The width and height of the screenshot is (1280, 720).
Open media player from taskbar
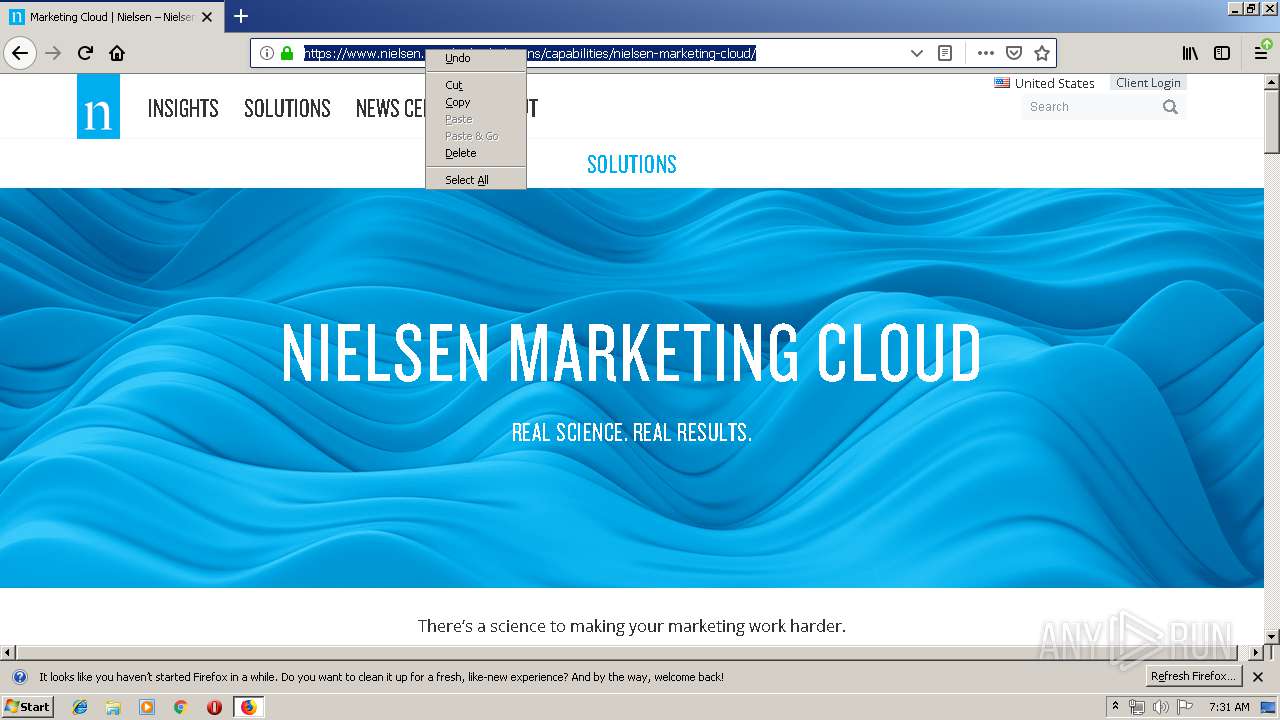147,707
